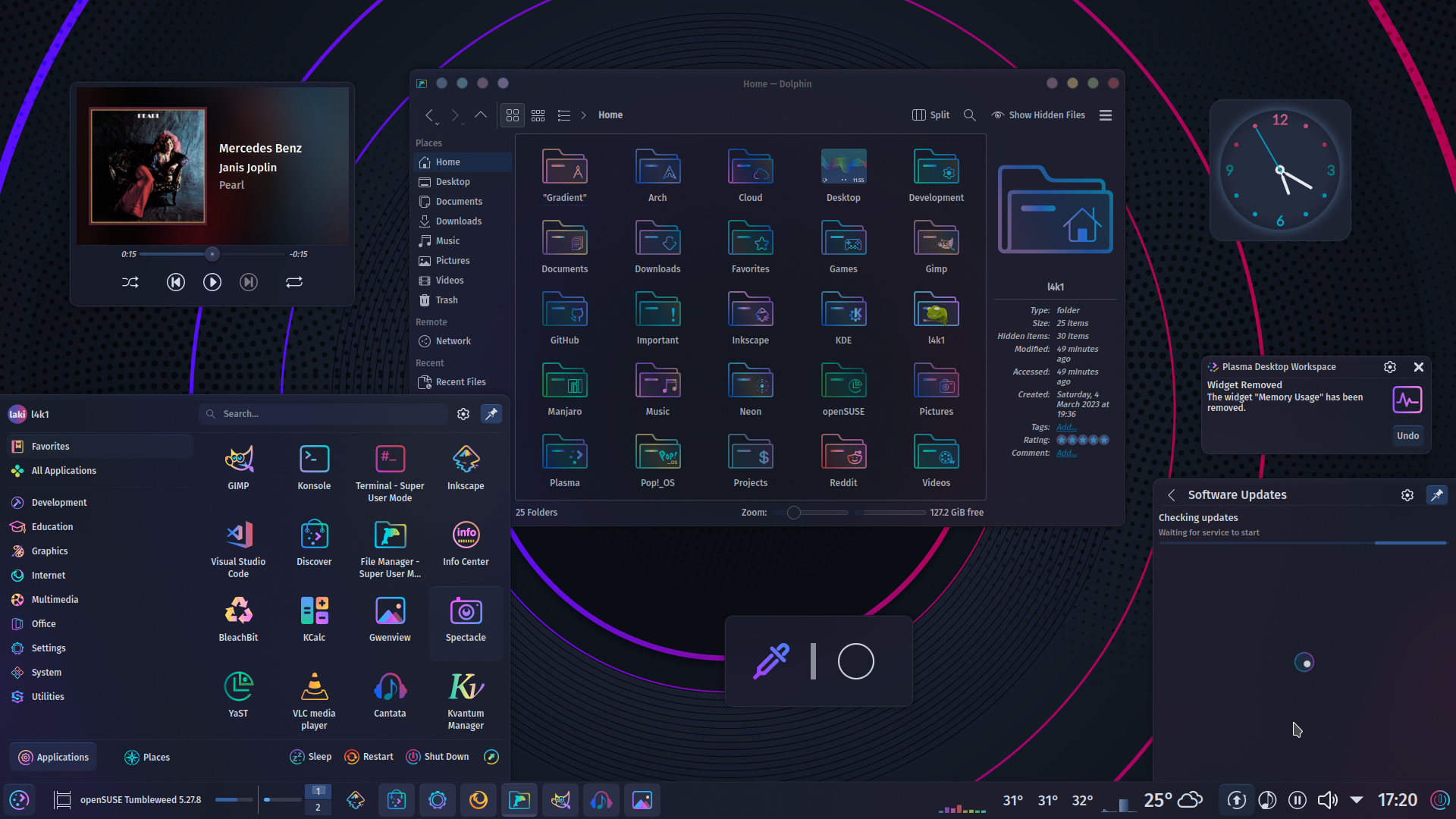1456x819 pixels.
Task: Launch Spectacle from the app launcher
Action: click(465, 622)
